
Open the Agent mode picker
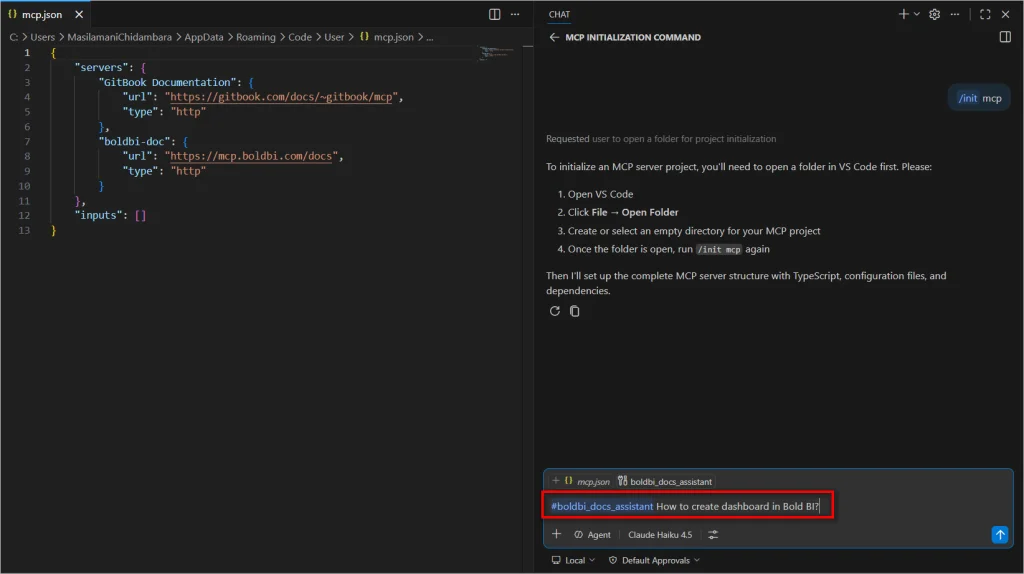tap(592, 534)
